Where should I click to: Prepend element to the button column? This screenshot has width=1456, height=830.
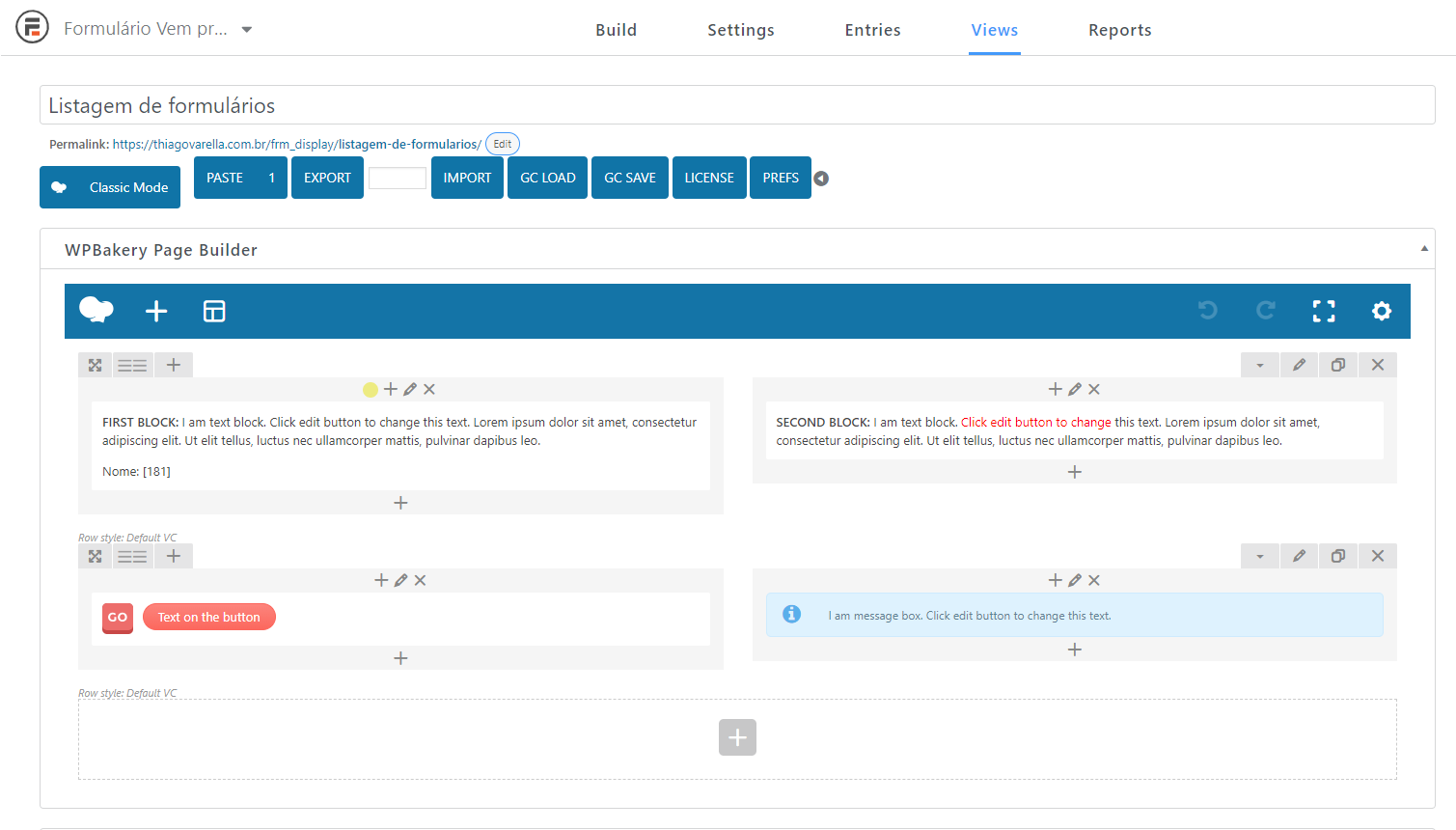(381, 580)
